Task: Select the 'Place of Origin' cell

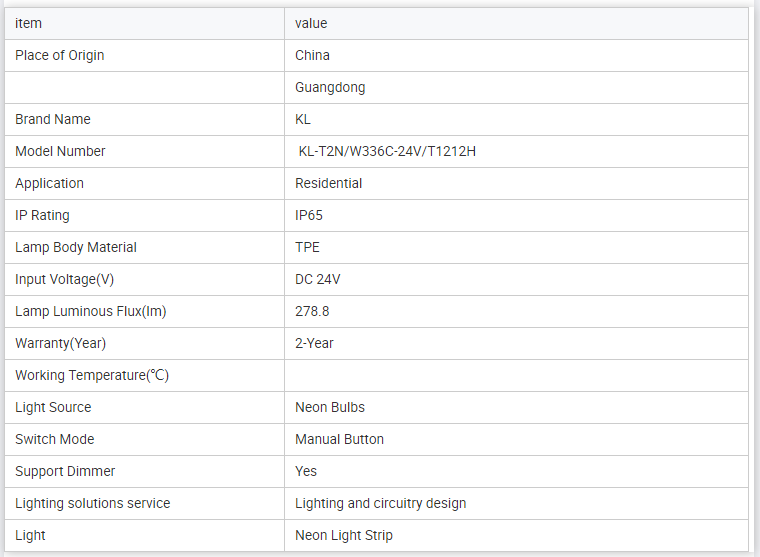Action: coord(60,55)
